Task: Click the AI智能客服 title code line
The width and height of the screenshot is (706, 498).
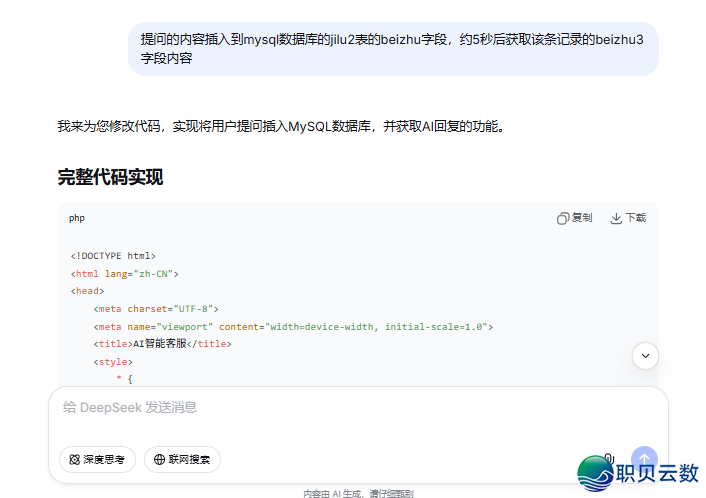Action: [x=161, y=344]
